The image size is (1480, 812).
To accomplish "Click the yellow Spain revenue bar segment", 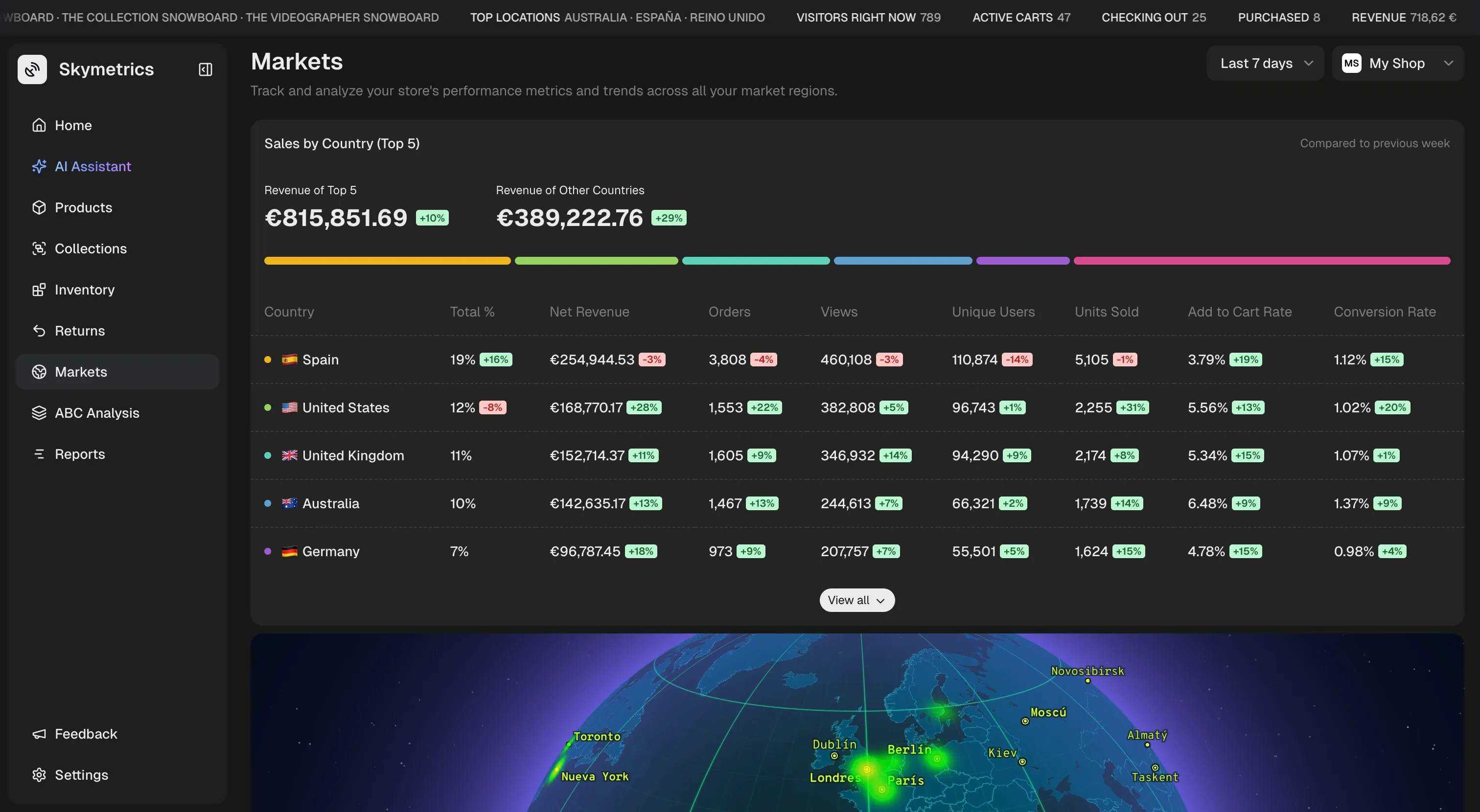I will [387, 261].
